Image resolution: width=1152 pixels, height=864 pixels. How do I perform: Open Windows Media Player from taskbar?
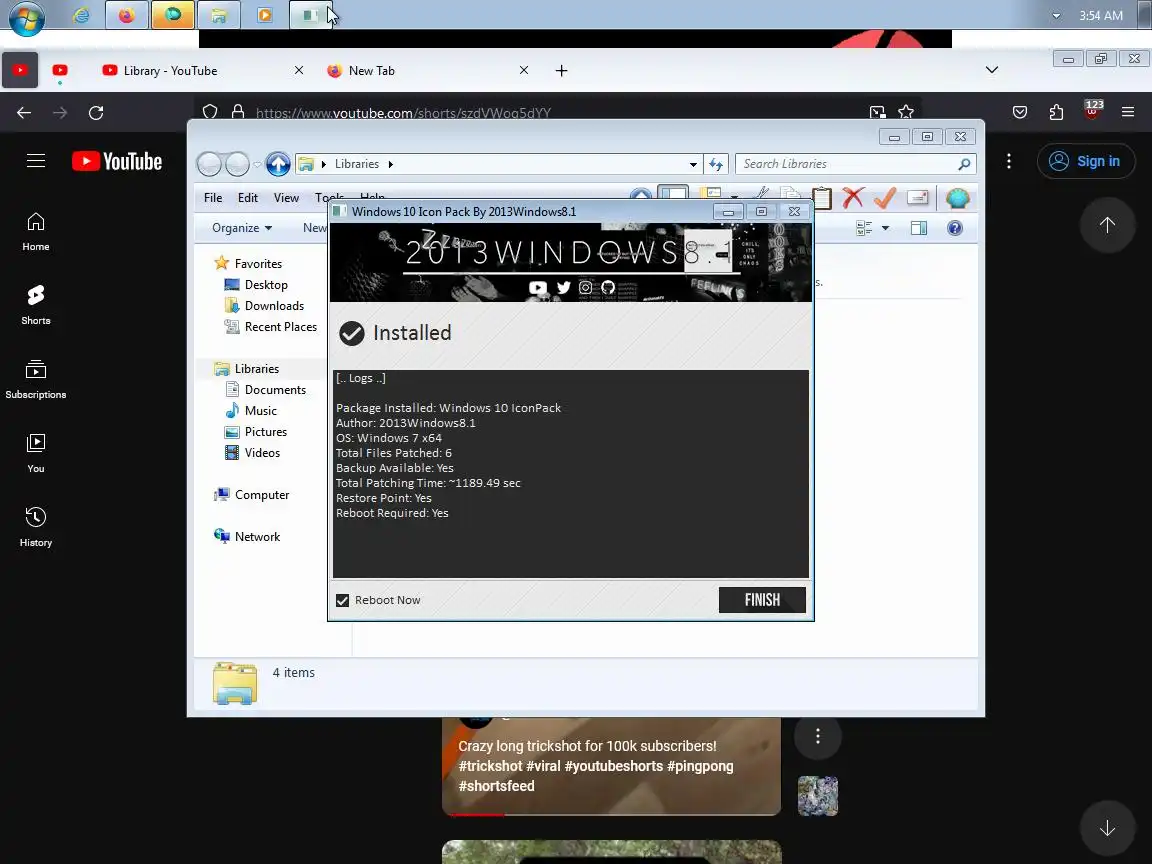click(x=264, y=15)
